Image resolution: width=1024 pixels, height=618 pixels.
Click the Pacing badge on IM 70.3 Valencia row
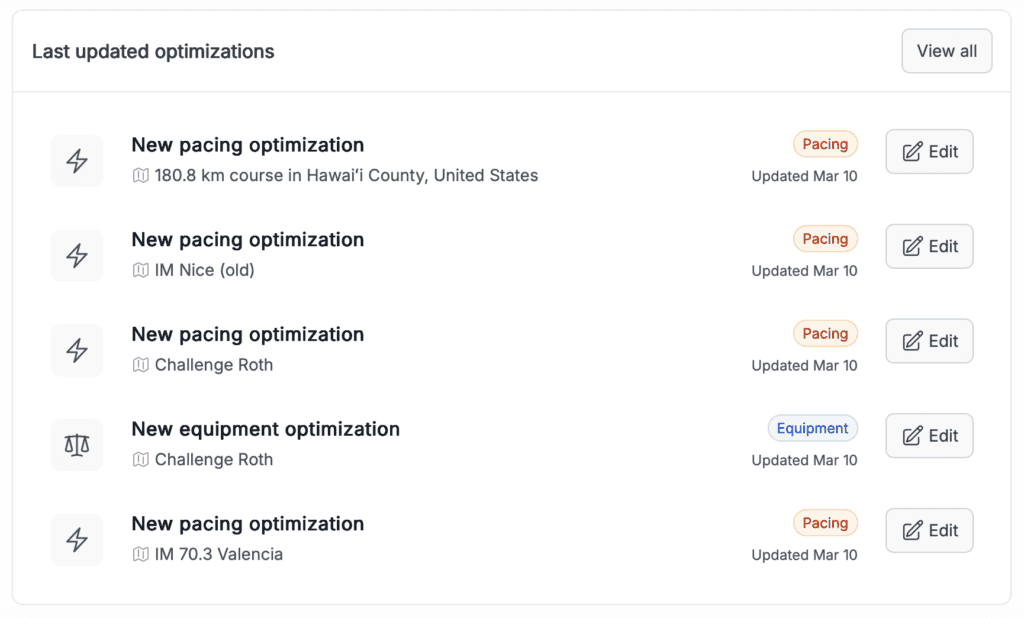pyautogui.click(x=825, y=523)
